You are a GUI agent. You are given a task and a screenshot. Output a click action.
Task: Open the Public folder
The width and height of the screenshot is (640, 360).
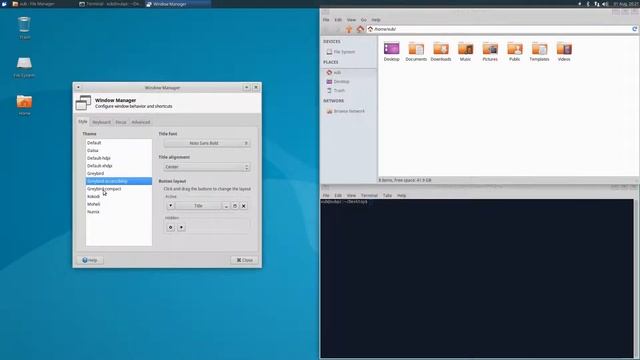point(515,51)
